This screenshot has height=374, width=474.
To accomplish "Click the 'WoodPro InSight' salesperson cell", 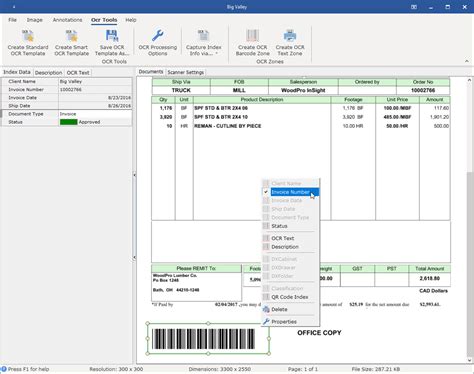I will click(303, 90).
